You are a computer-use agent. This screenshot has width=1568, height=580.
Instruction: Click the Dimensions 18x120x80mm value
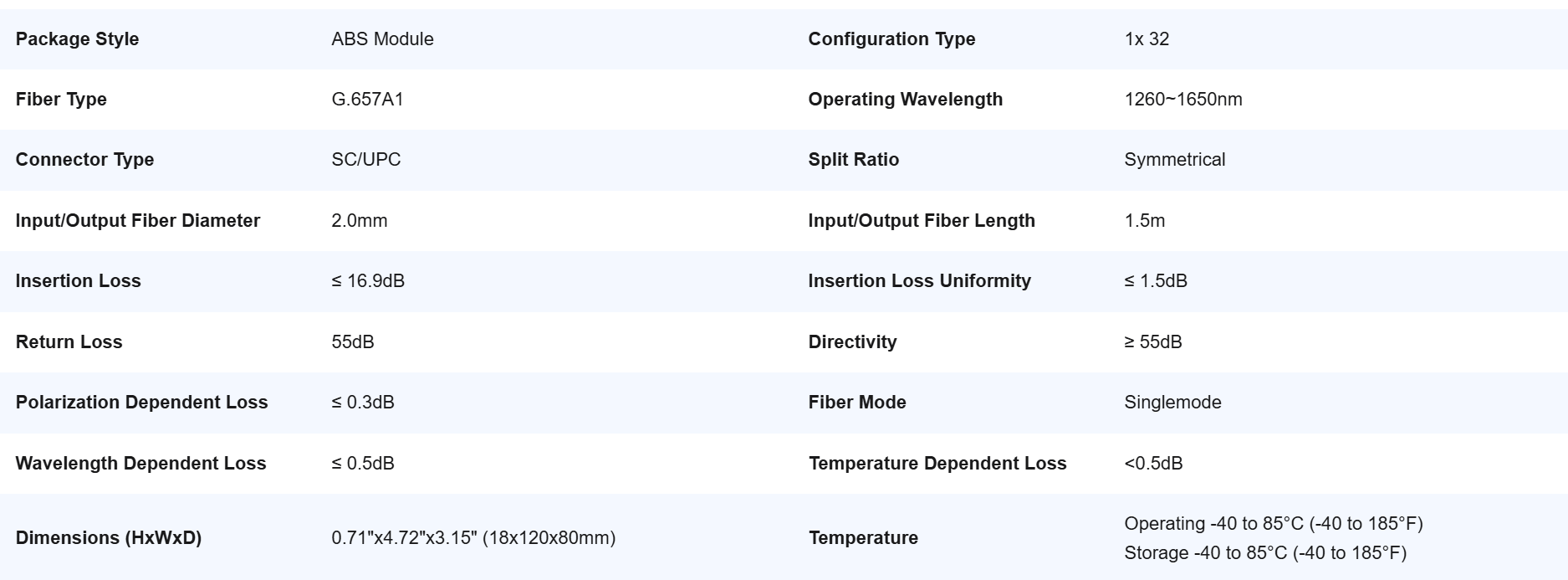pyautogui.click(x=473, y=538)
